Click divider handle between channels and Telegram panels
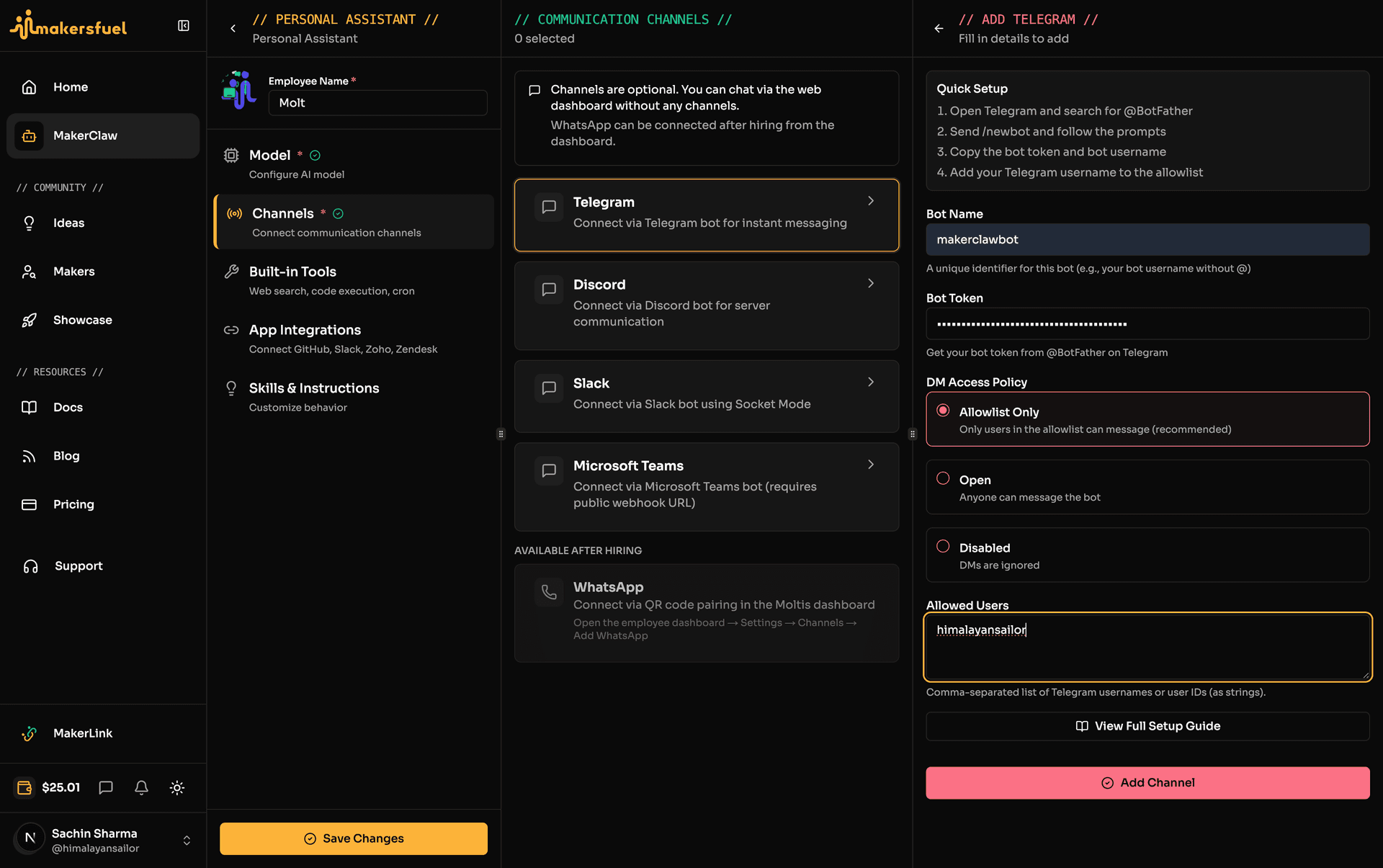1383x868 pixels. coord(913,434)
